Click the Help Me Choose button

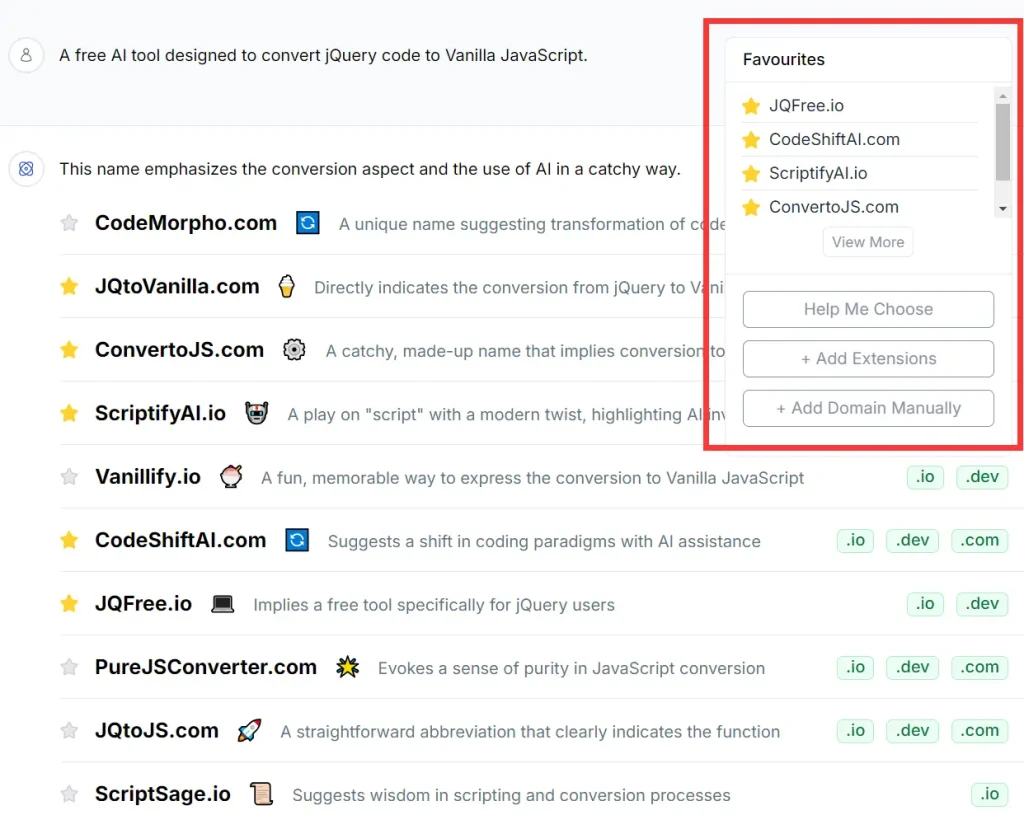click(x=867, y=309)
